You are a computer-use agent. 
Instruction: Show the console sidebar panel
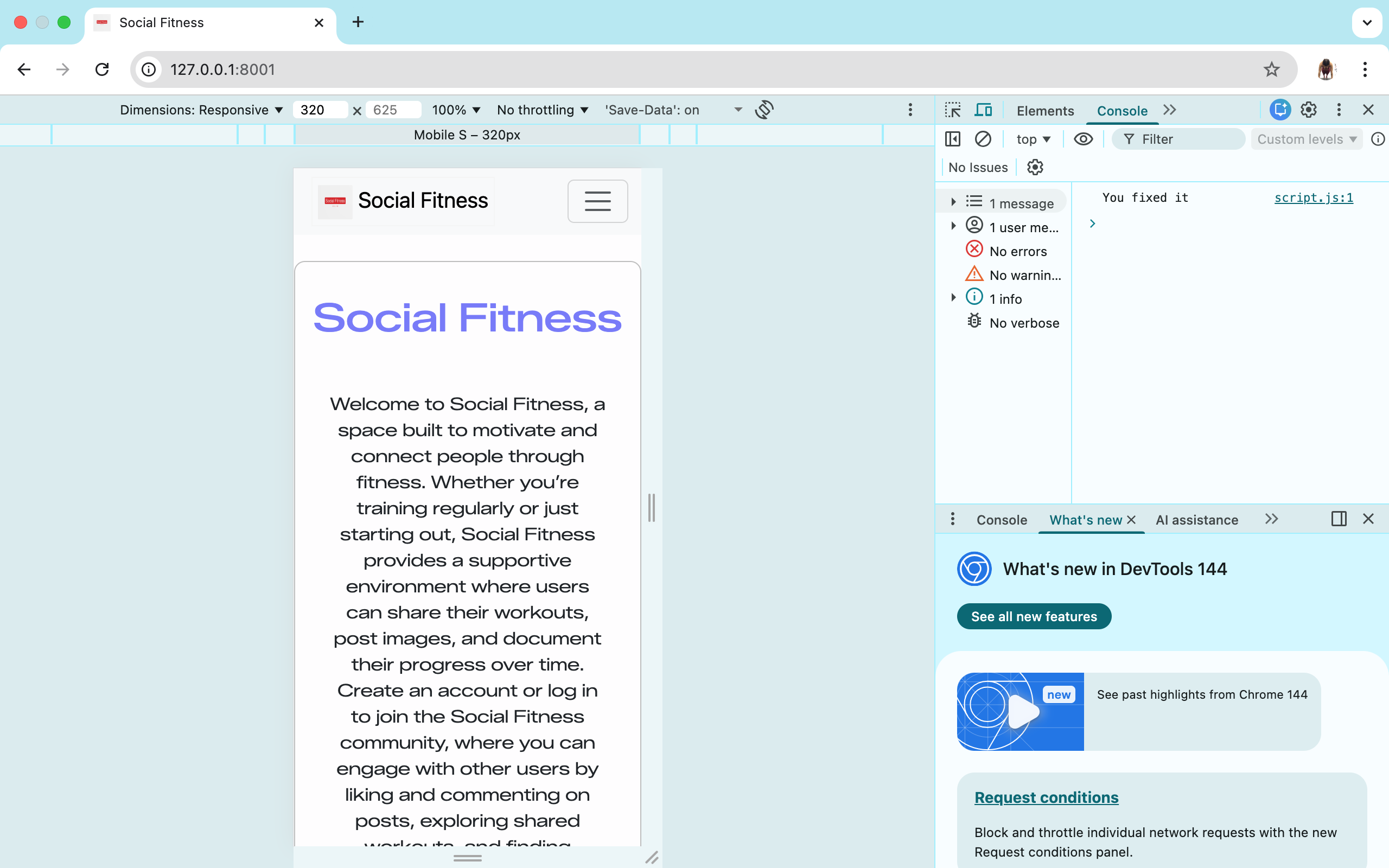click(x=952, y=138)
